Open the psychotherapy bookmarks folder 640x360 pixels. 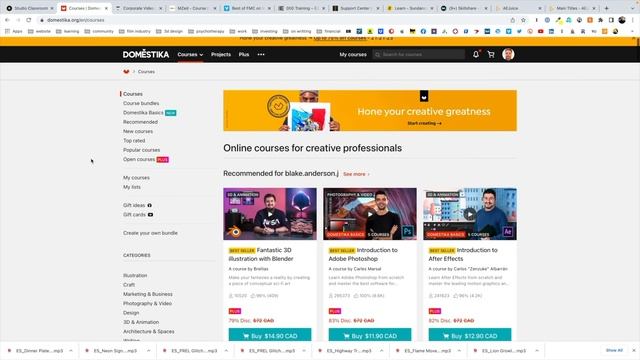tap(206, 31)
